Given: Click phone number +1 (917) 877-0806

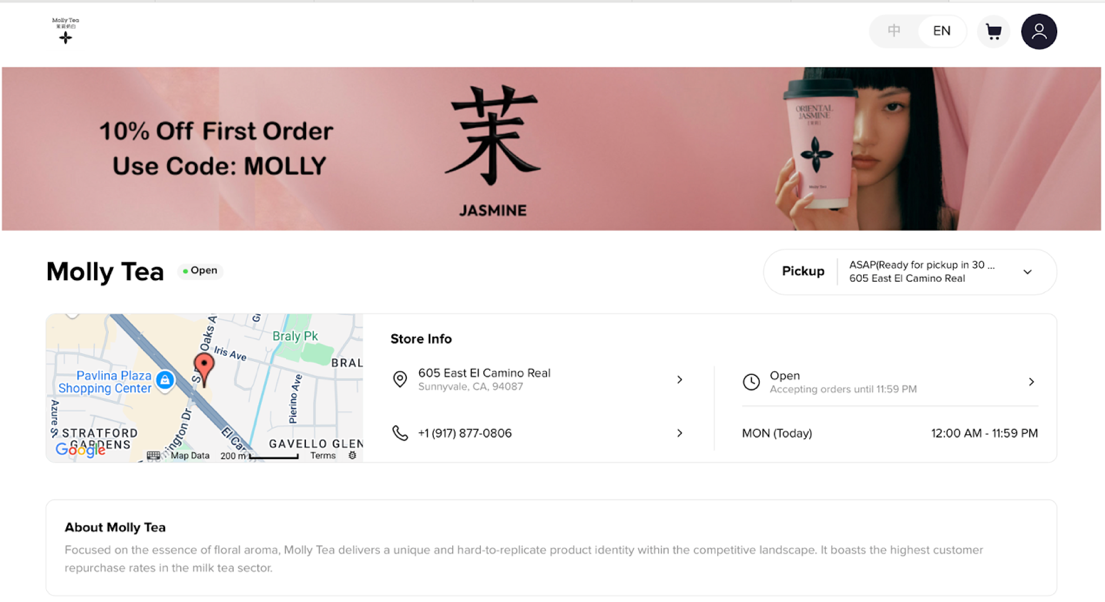Looking at the screenshot, I should pyautogui.click(x=465, y=433).
